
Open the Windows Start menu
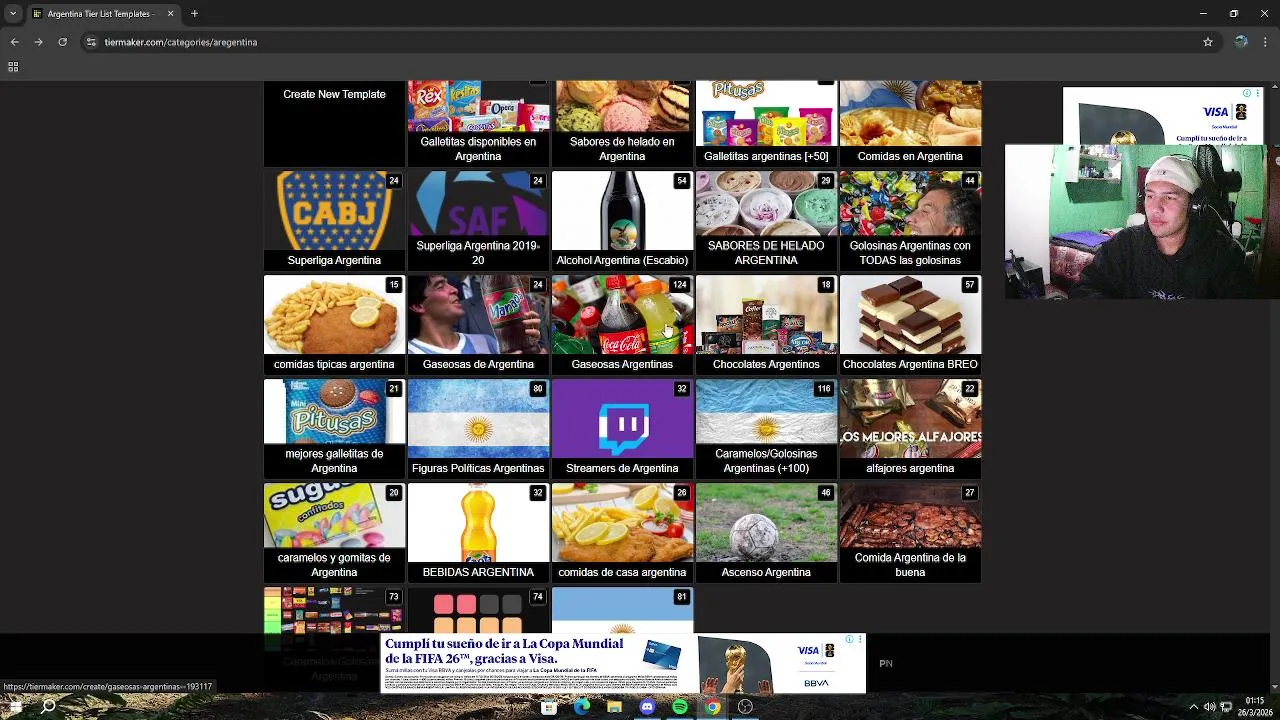coord(14,706)
